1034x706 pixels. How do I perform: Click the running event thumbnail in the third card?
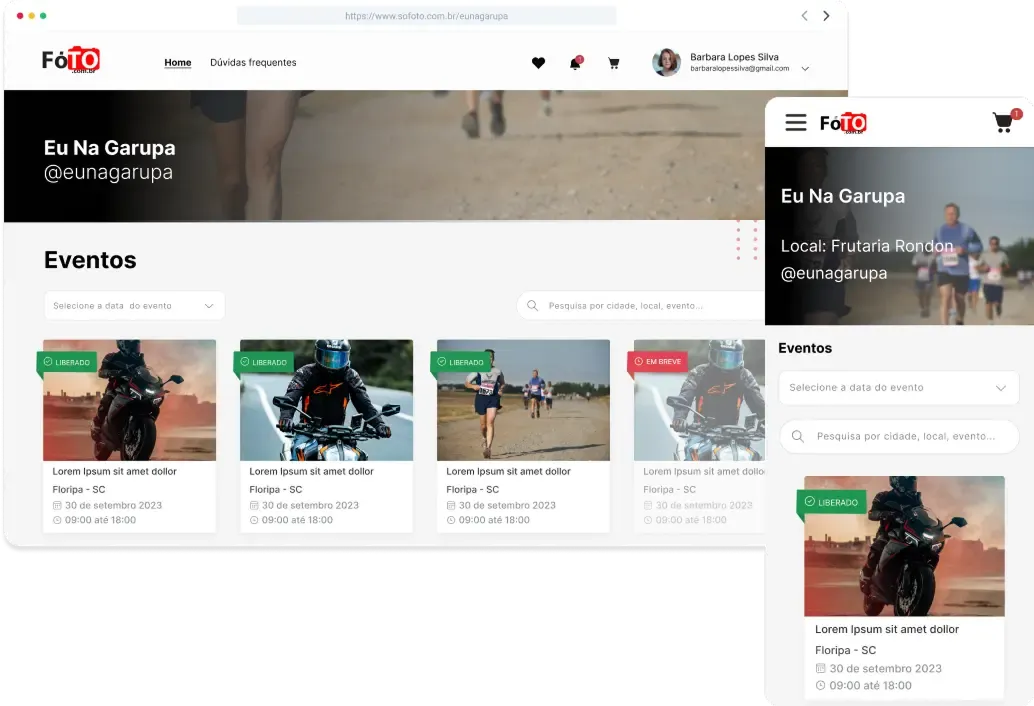(523, 399)
